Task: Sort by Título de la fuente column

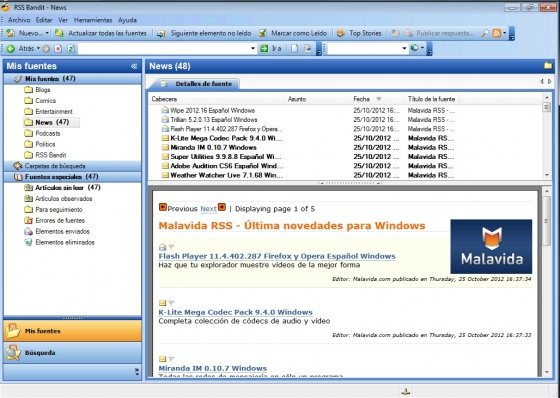Action: pos(431,99)
